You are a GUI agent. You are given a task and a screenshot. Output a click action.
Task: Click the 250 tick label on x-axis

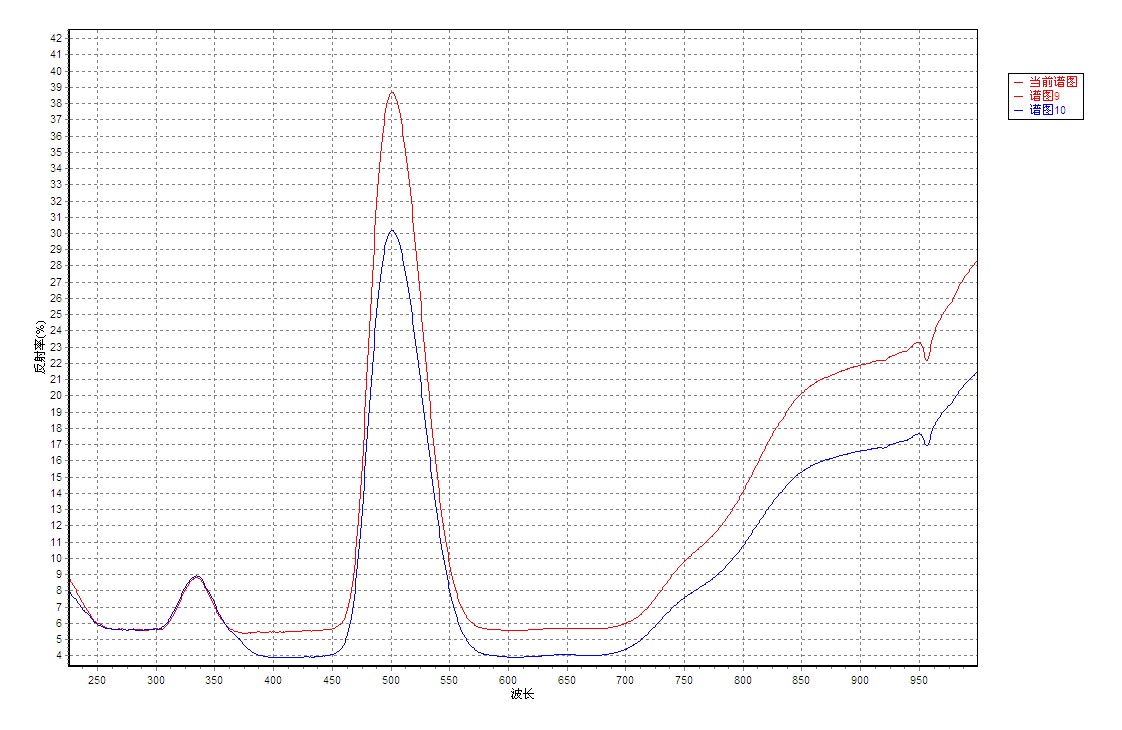click(97, 680)
